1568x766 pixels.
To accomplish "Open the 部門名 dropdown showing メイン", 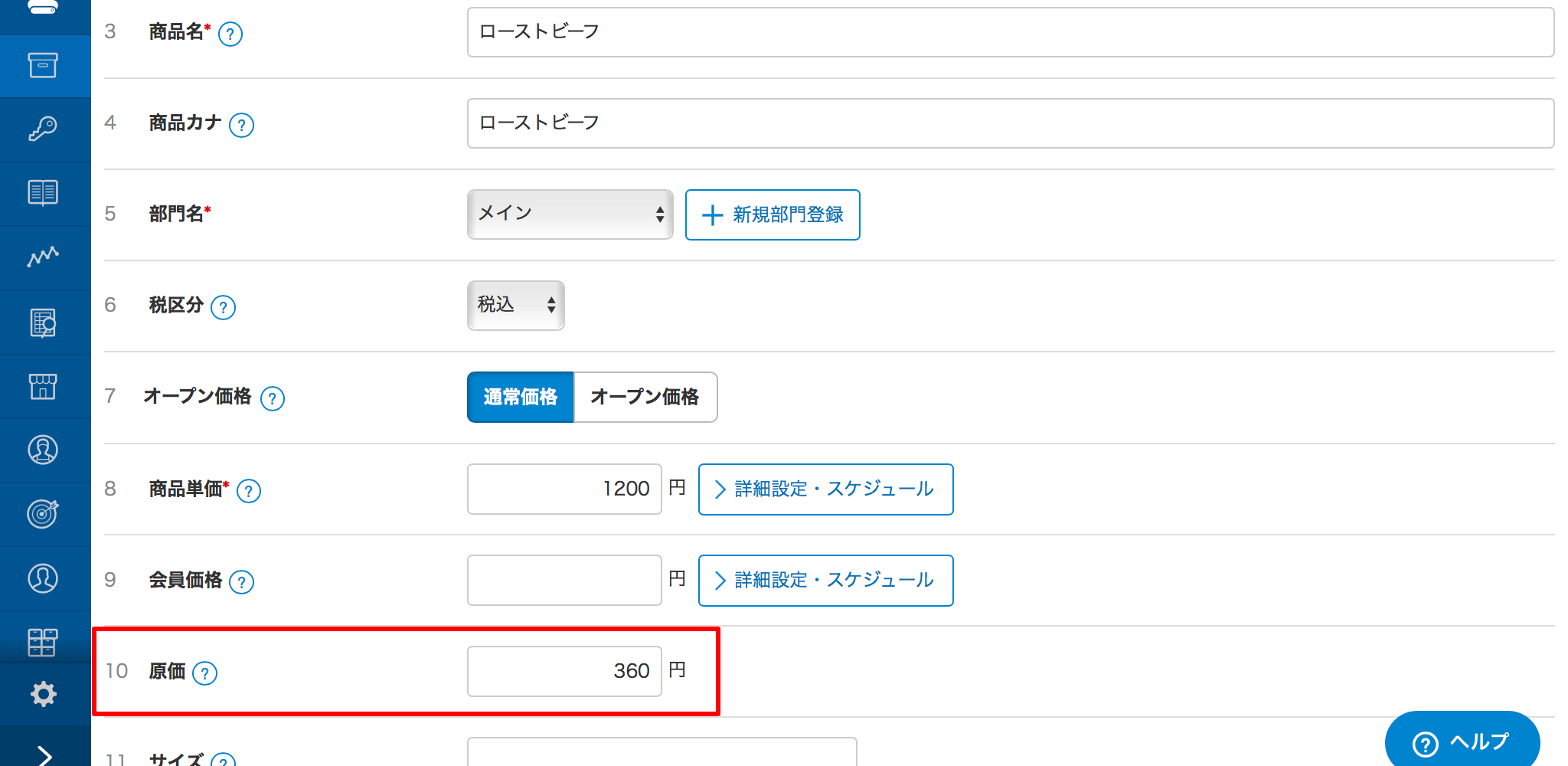I will pos(570,214).
